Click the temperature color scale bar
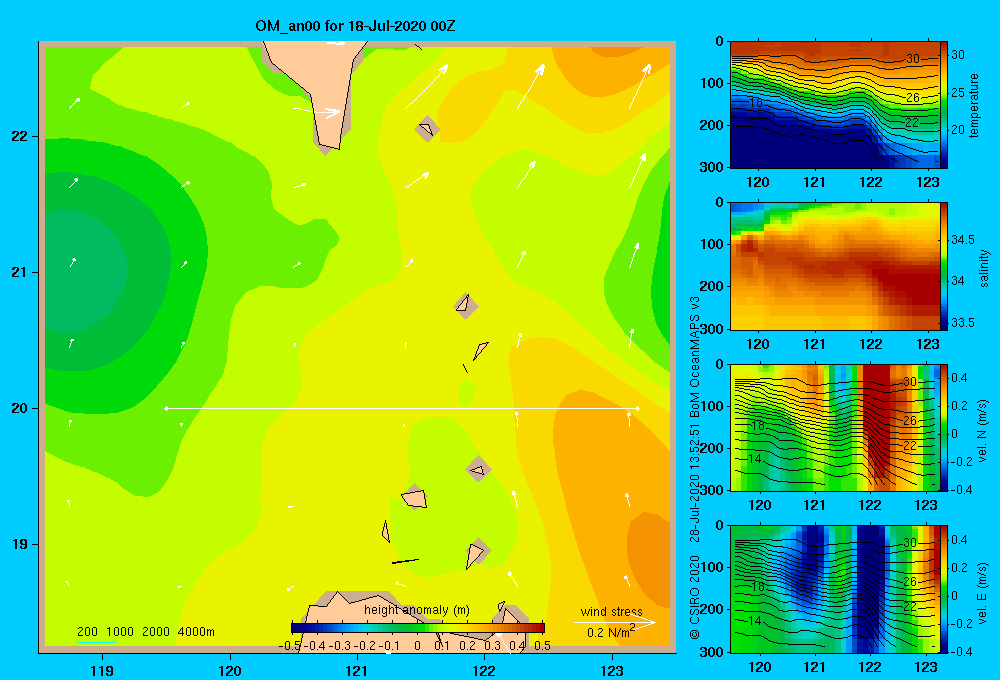Image resolution: width=1000 pixels, height=680 pixels. pos(944,105)
